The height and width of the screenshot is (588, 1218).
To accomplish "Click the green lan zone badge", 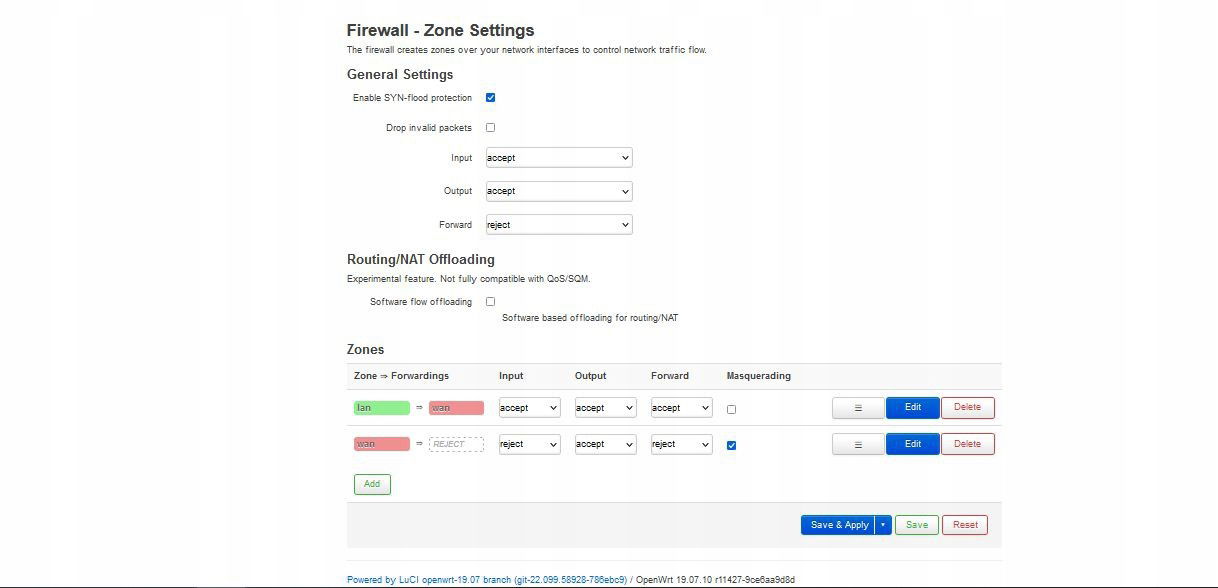I will 382,408.
